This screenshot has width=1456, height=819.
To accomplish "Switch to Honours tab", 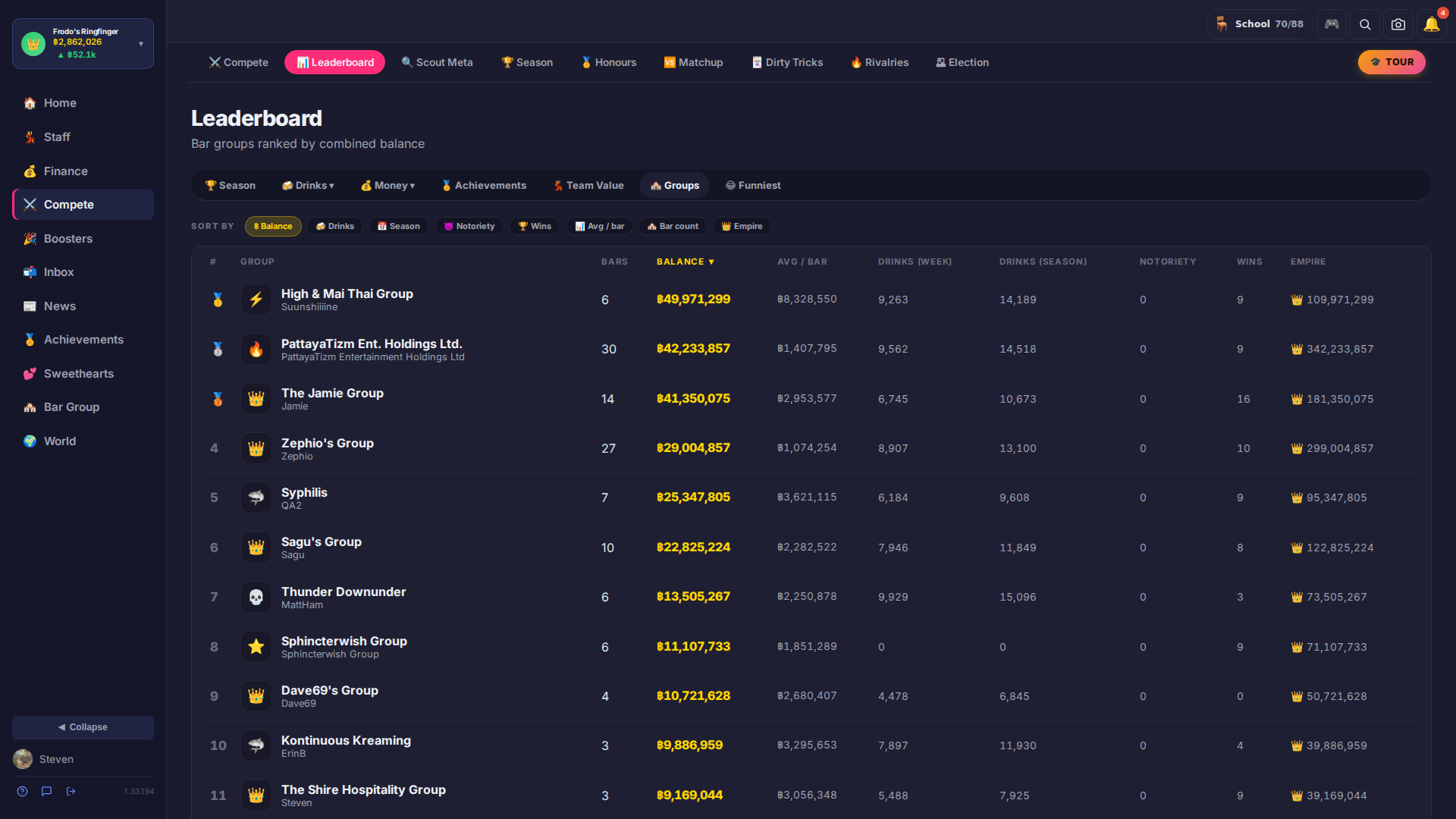I will (x=608, y=62).
